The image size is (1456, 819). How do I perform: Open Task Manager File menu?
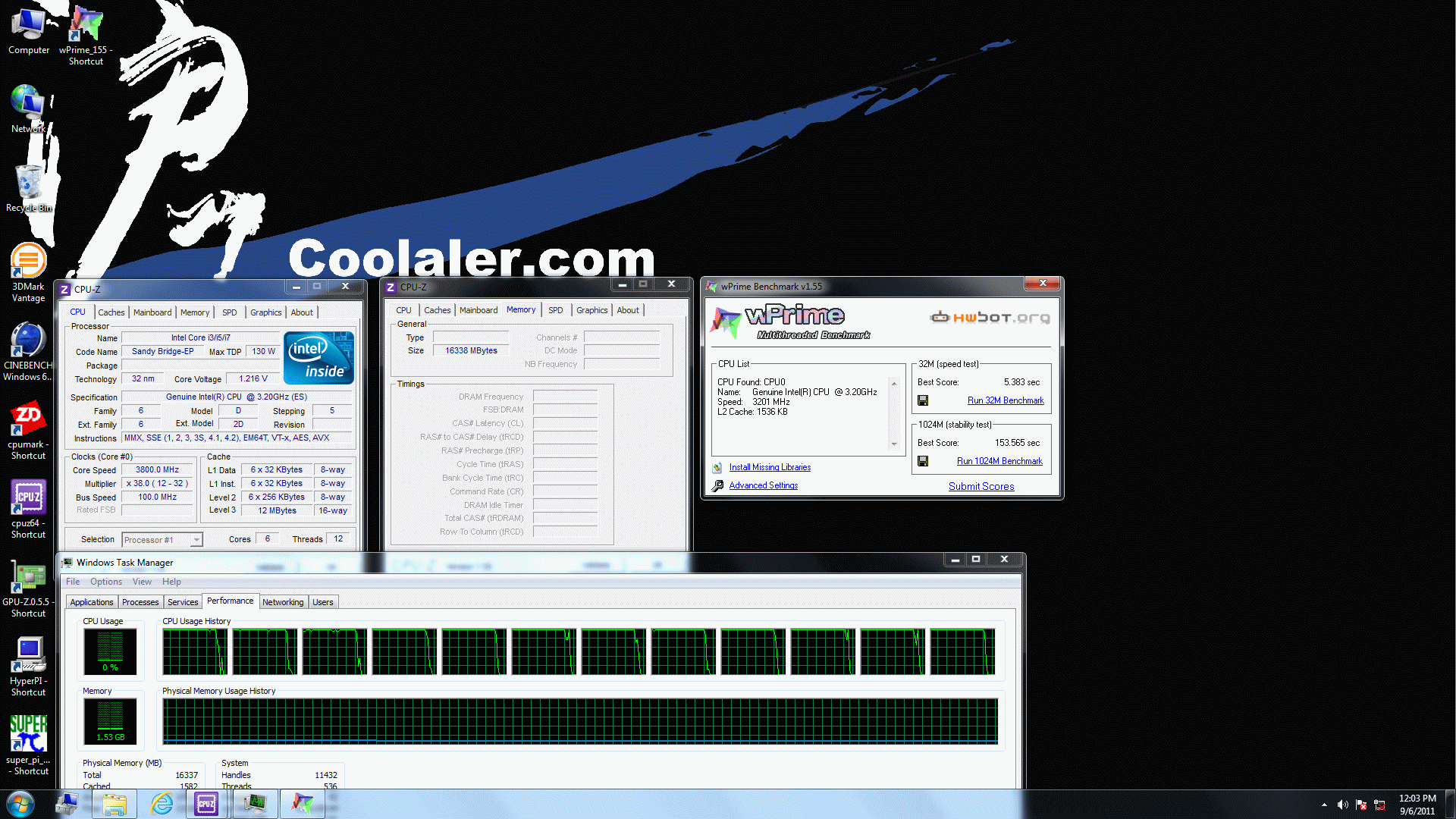(x=73, y=582)
